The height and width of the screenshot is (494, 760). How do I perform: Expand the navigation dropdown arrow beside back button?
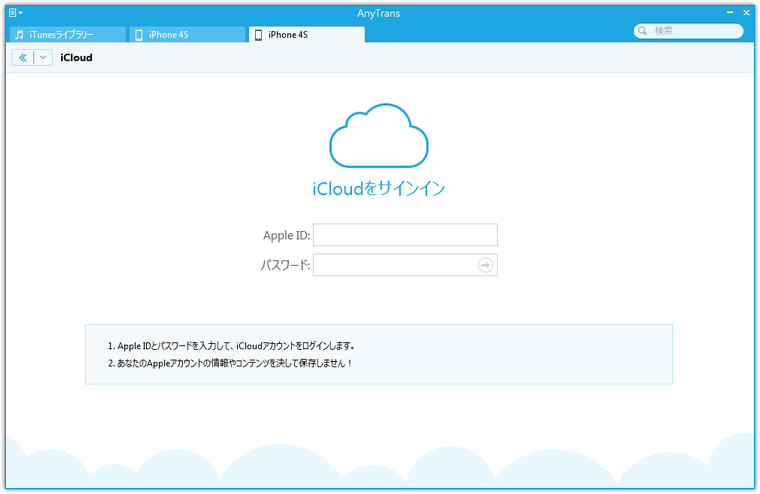(43, 58)
